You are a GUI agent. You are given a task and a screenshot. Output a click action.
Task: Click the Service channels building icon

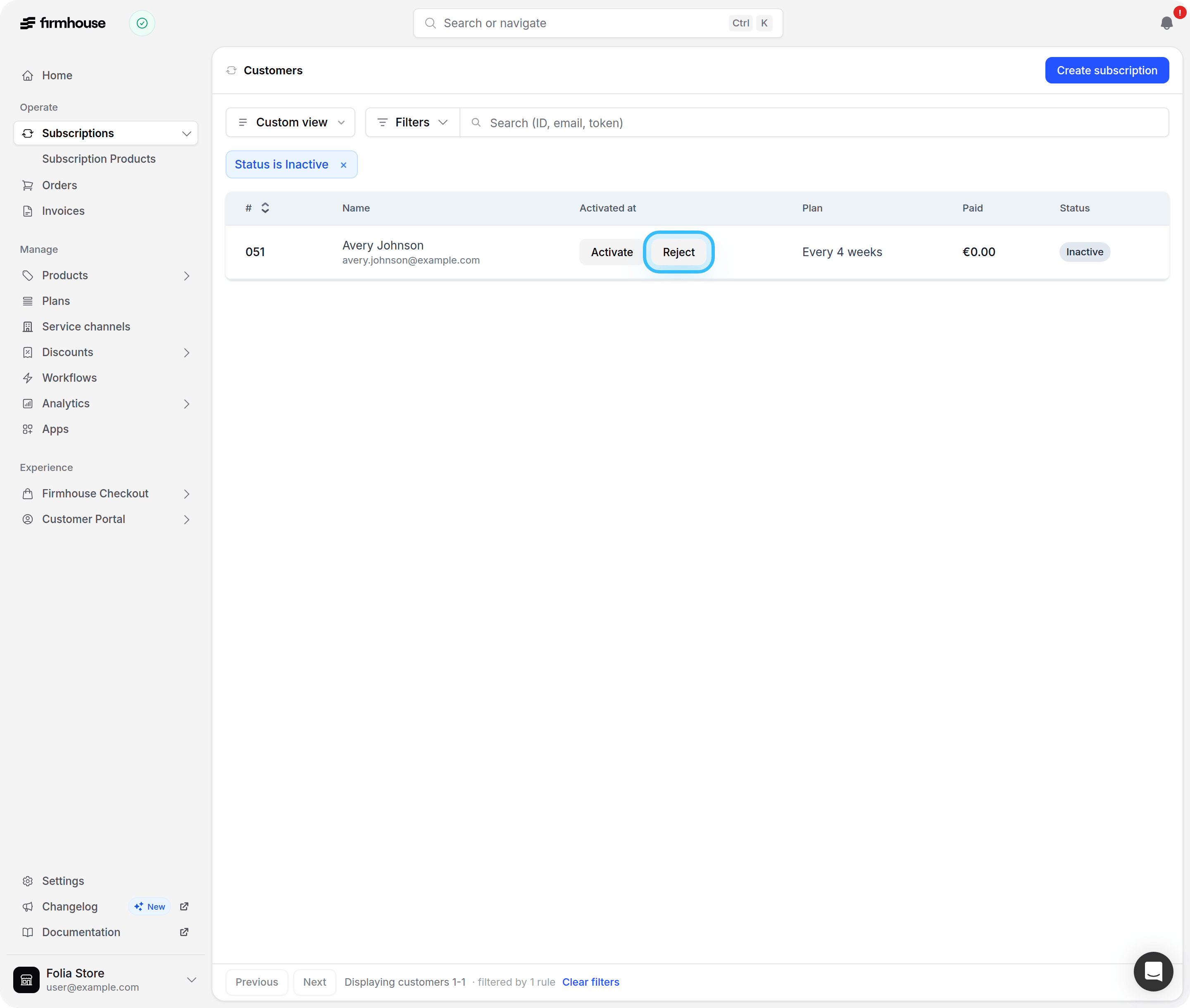click(x=27, y=327)
